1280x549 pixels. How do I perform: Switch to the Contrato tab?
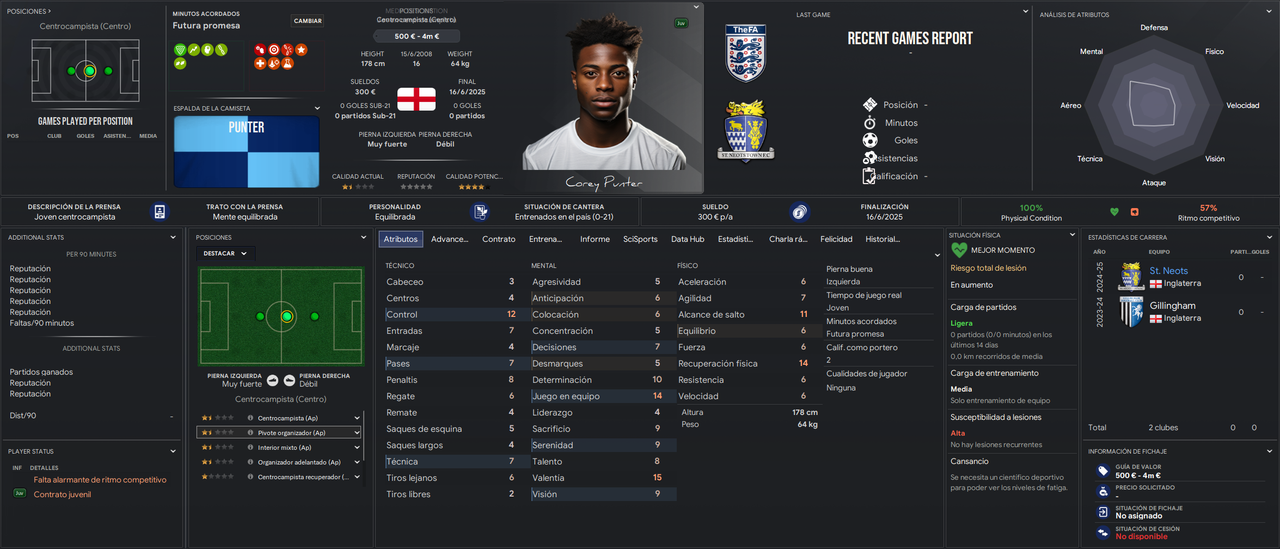click(x=499, y=239)
